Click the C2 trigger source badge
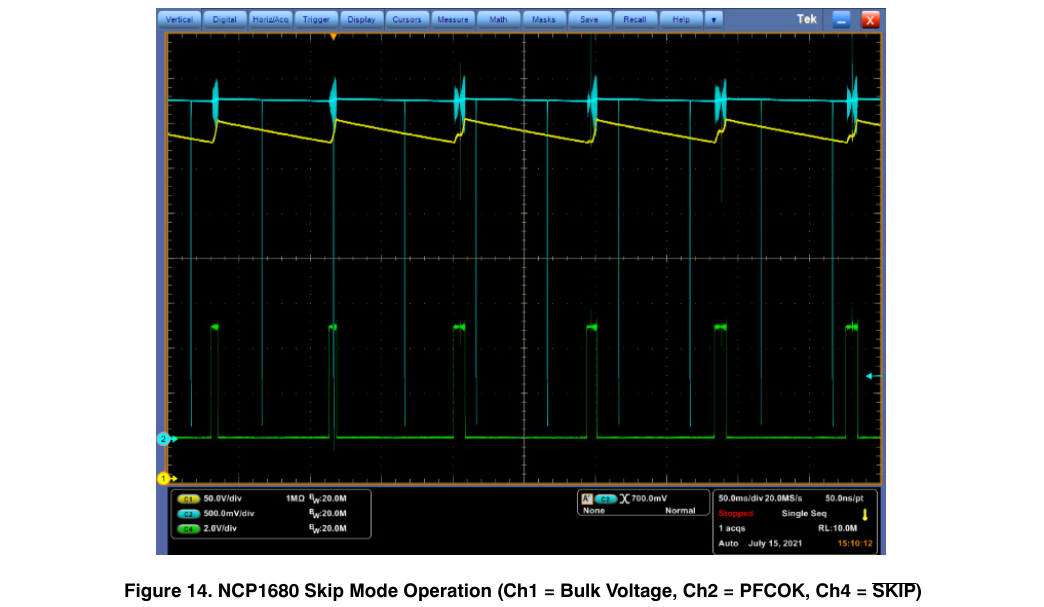Viewport: 1044px width, 607px height. (x=605, y=499)
